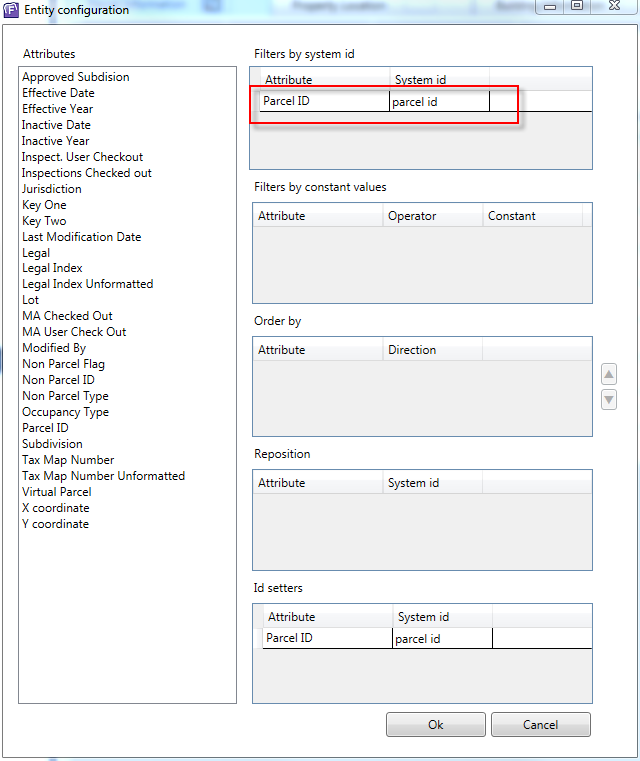Click the move down arrow beside Order by
This screenshot has width=640, height=761.
pos(609,400)
